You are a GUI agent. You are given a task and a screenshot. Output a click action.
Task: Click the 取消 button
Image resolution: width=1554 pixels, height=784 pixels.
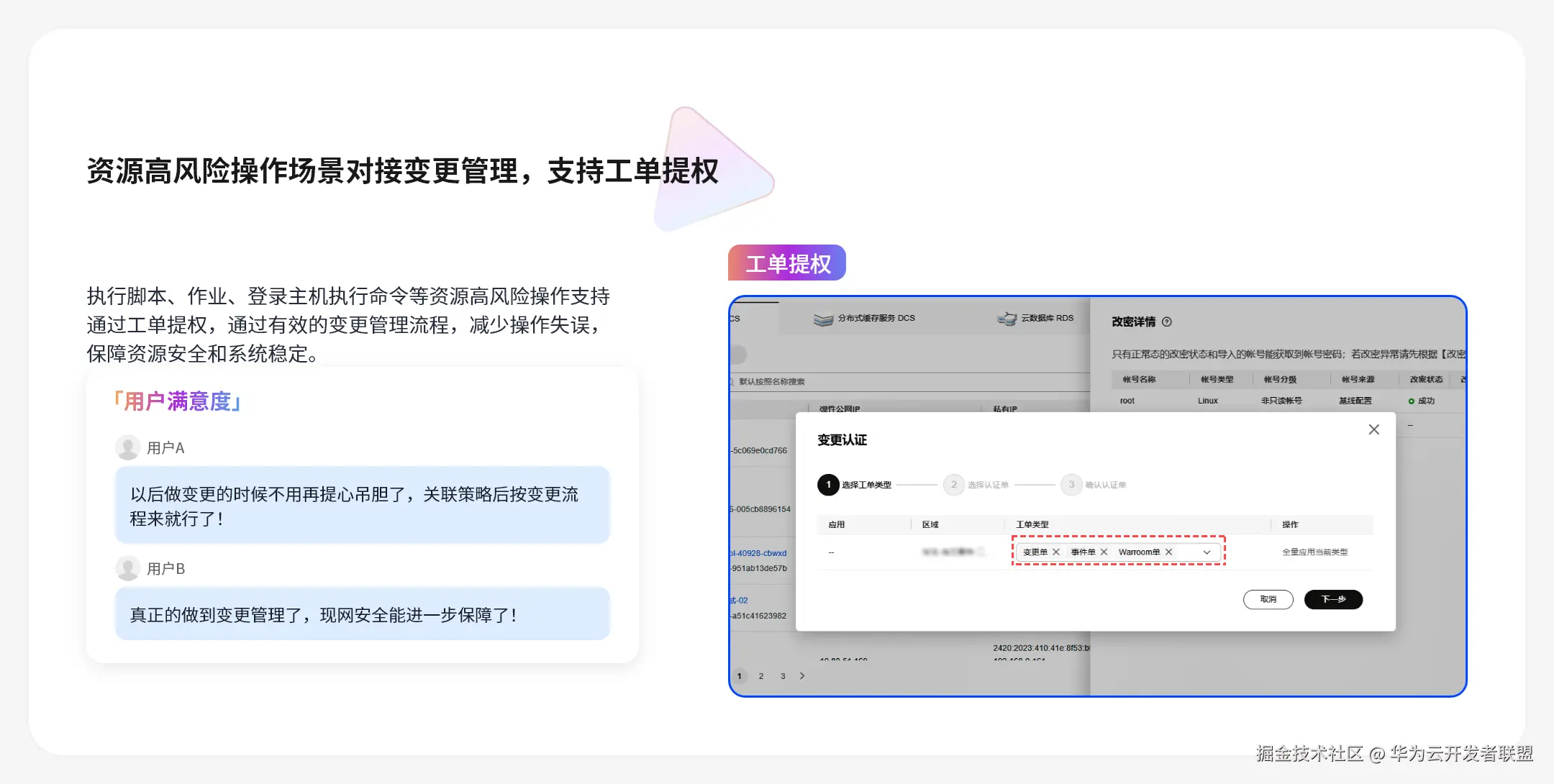click(1268, 599)
